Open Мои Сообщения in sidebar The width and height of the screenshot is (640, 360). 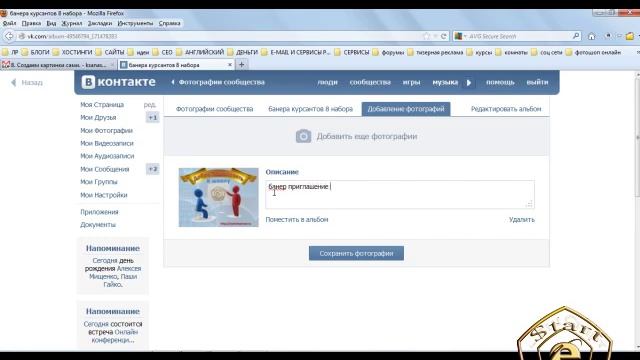[104, 169]
